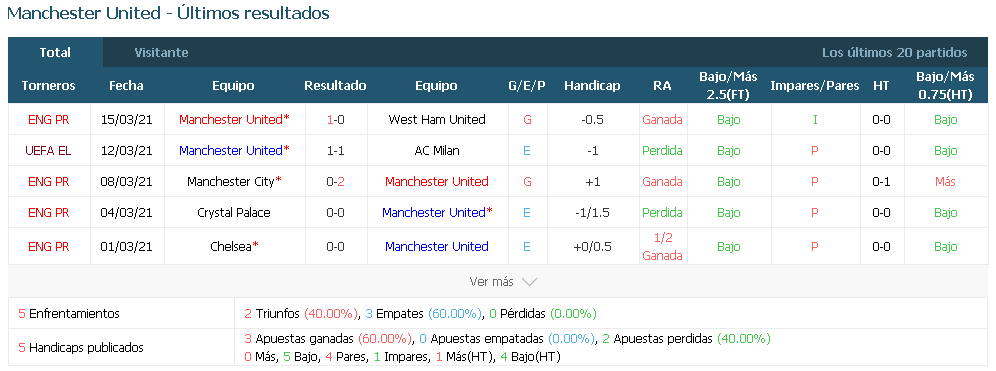Open Crystal Palace team link
Screen dimensions: 996x371
234,213
